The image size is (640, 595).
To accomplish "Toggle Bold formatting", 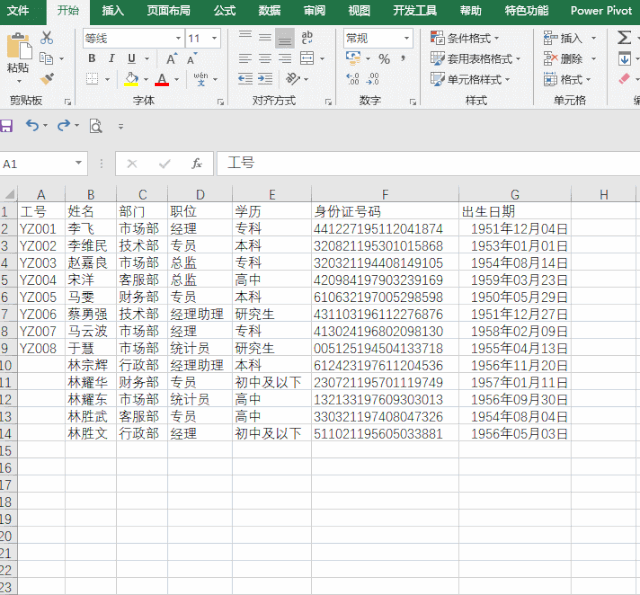I will (92, 59).
